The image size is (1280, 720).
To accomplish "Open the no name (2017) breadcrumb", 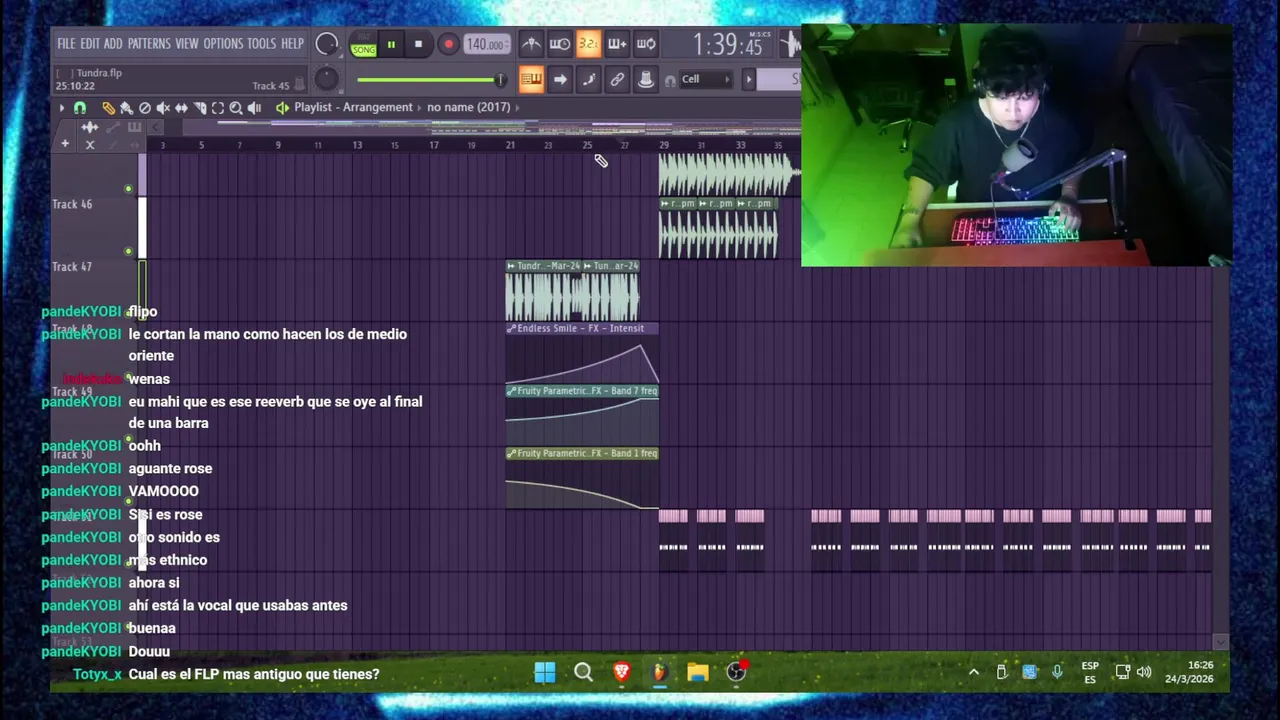I will pyautogui.click(x=468, y=107).
